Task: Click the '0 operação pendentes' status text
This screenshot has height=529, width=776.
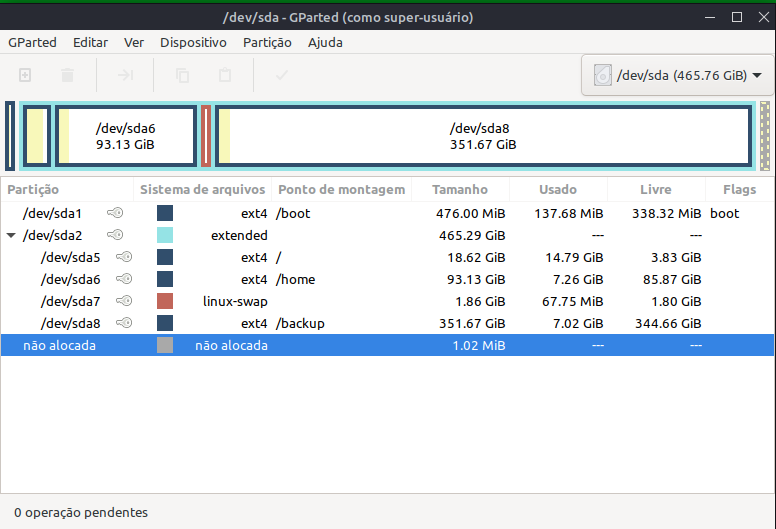Action: coord(81,513)
